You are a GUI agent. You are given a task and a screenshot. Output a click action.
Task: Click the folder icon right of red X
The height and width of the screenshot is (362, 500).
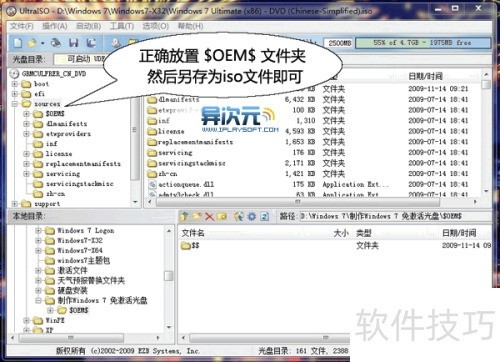click(x=222, y=217)
